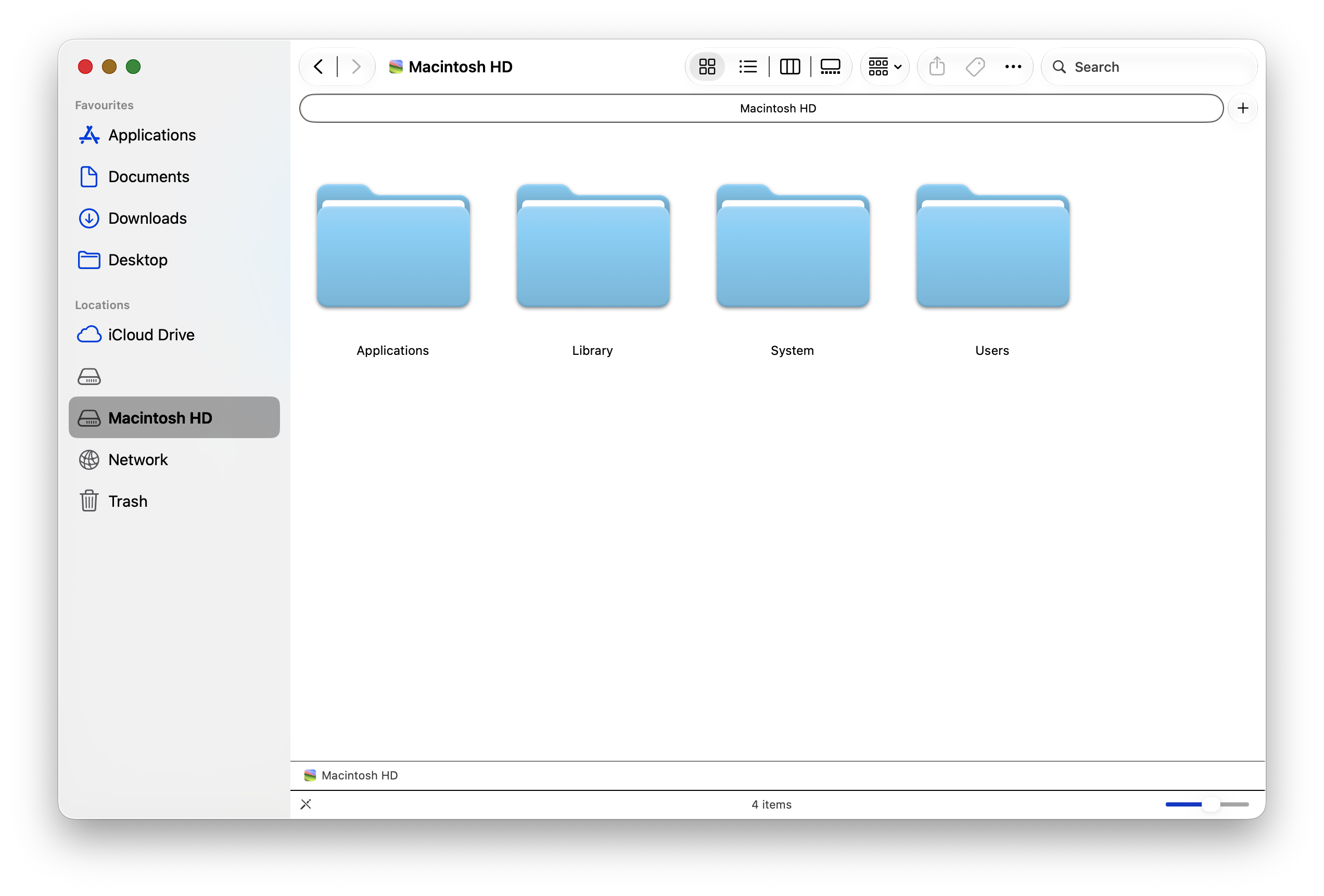Screen dimensions: 1324x896
Task: Select the Applications folder icon
Action: click(x=393, y=245)
